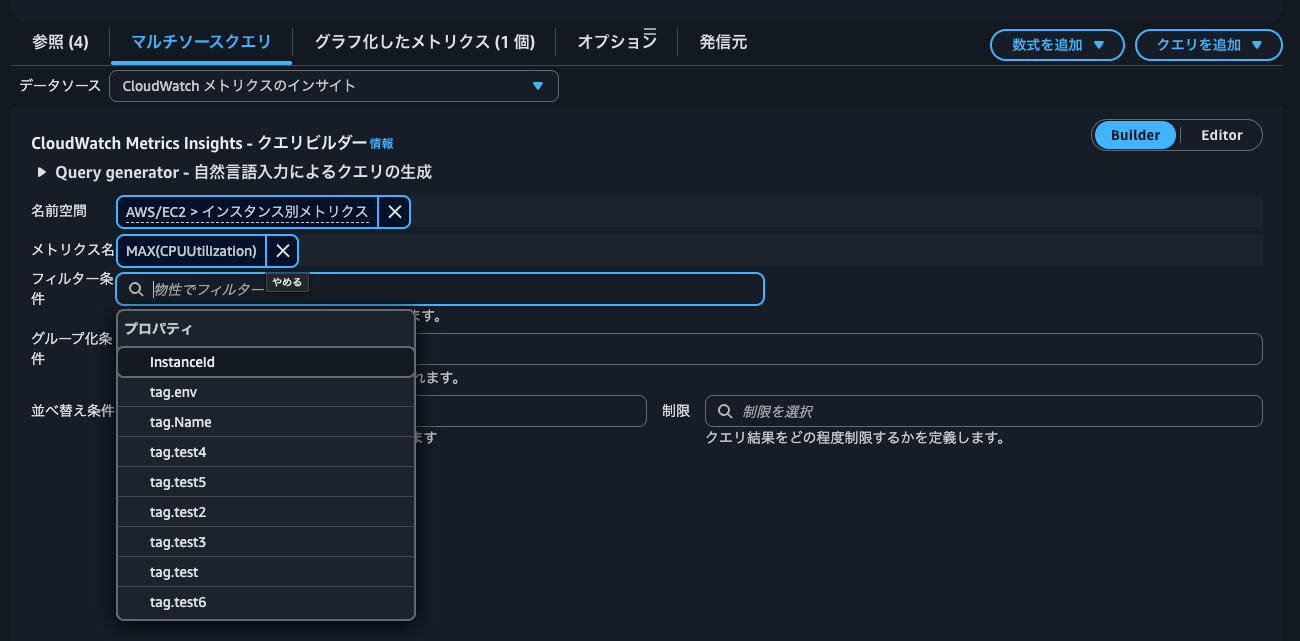Click the magnifier icon in filter field
The image size is (1300, 641).
(136, 289)
